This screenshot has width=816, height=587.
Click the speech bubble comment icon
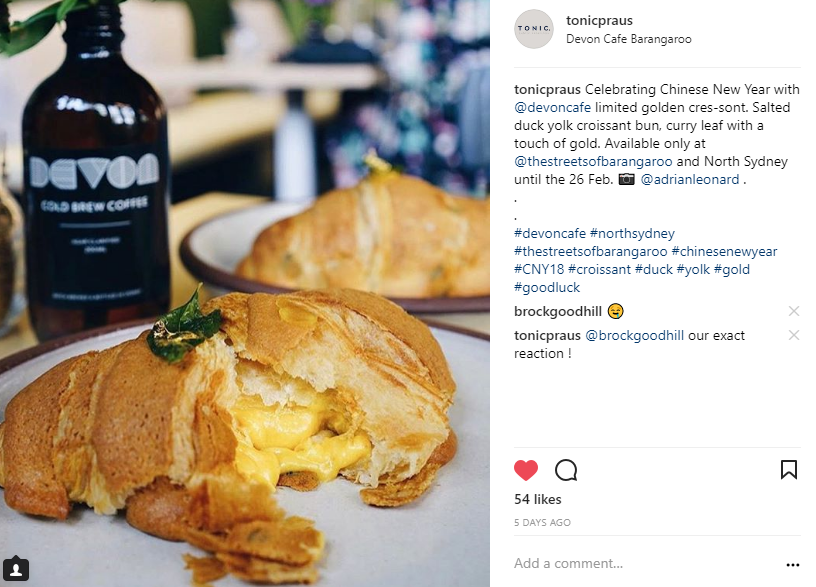point(566,470)
